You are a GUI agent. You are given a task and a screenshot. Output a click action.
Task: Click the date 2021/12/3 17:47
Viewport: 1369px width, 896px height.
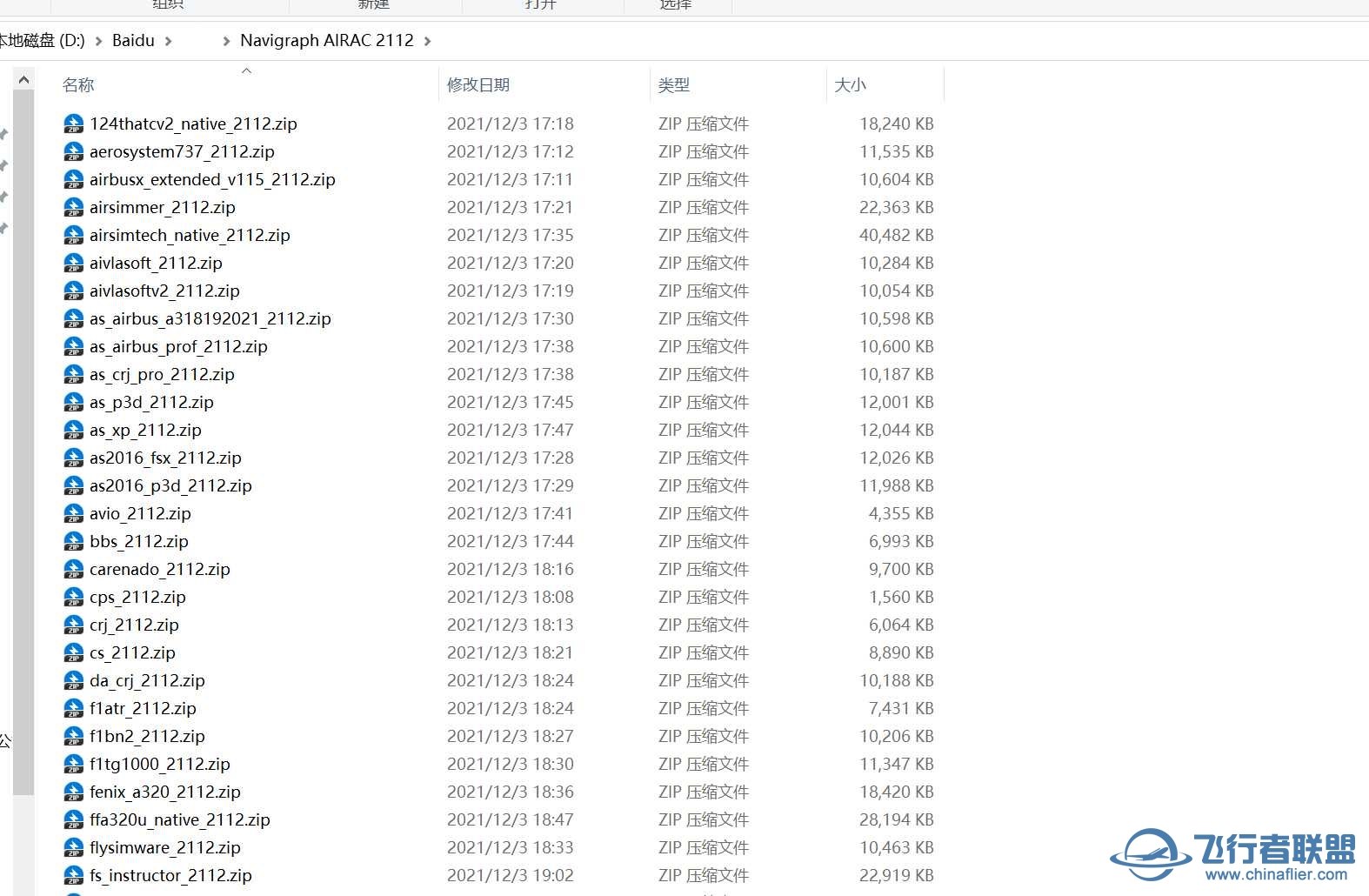point(511,430)
